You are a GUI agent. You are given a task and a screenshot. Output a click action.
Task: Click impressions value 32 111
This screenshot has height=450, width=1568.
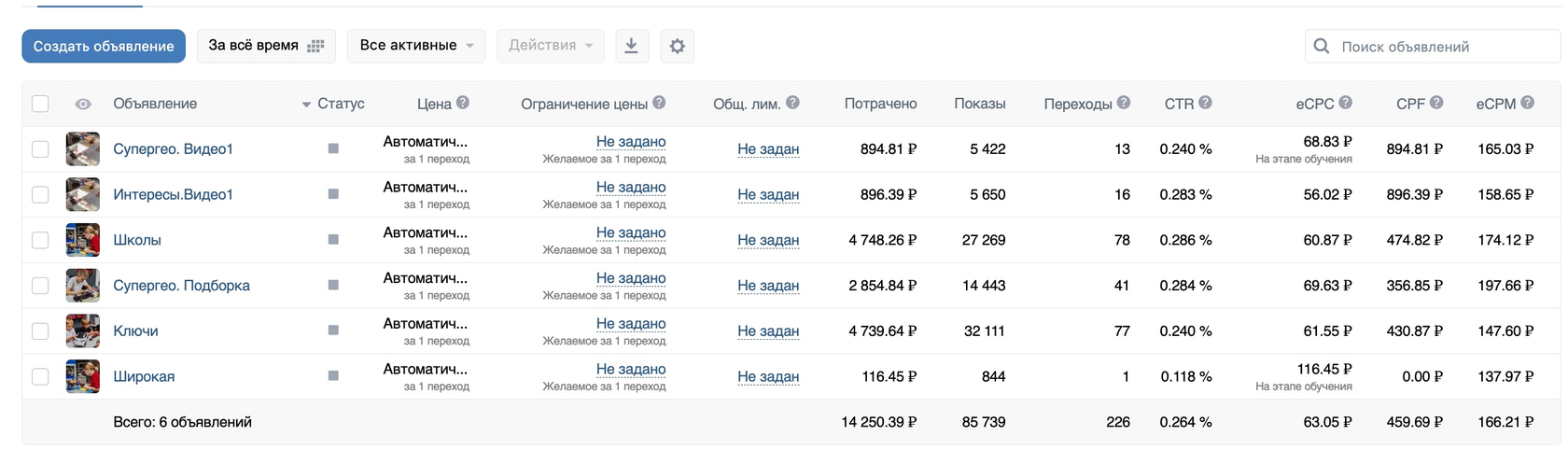(x=985, y=330)
